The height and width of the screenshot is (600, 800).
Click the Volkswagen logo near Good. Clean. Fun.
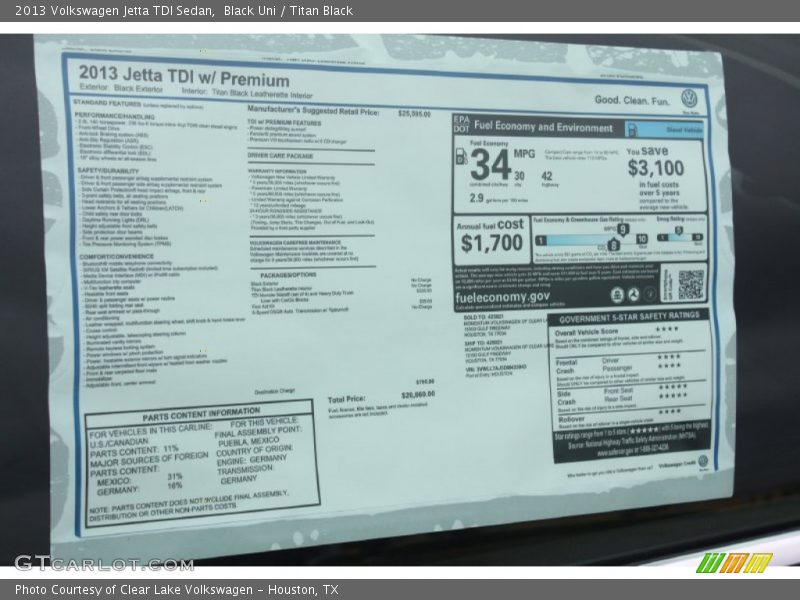[x=688, y=97]
